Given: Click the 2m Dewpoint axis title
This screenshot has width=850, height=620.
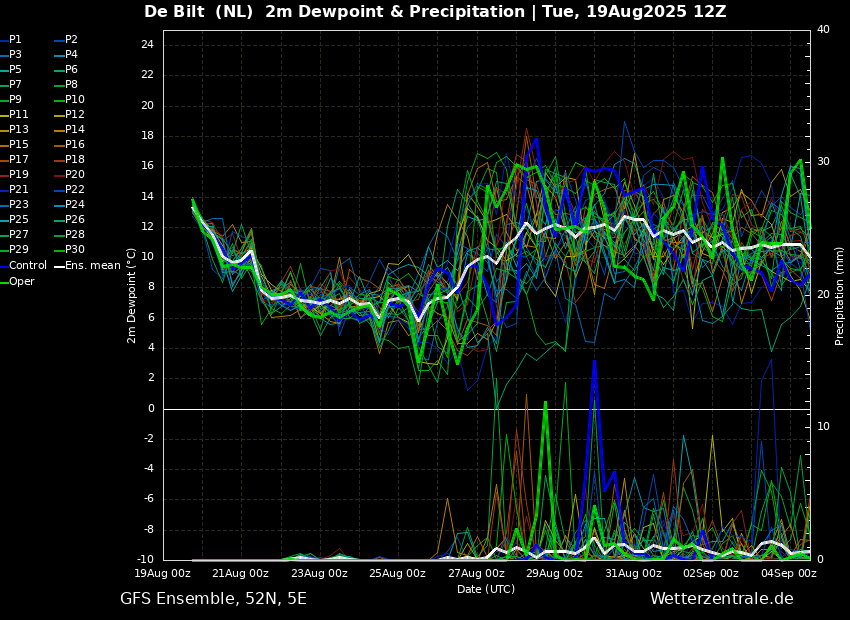Looking at the screenshot, I should pyautogui.click(x=131, y=296).
